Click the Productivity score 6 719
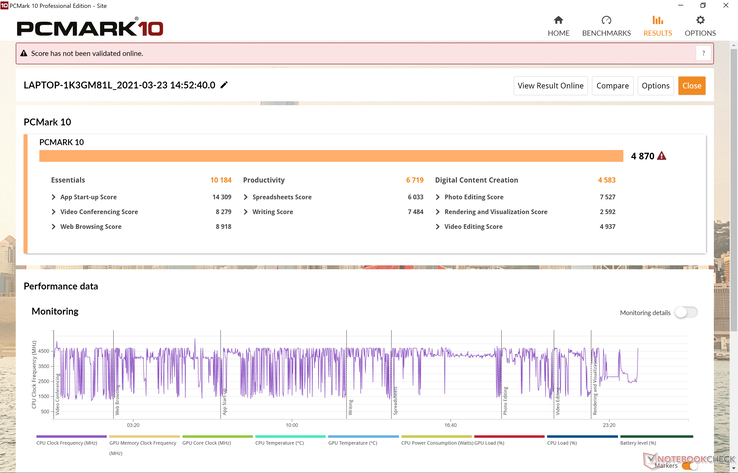 click(x=415, y=180)
